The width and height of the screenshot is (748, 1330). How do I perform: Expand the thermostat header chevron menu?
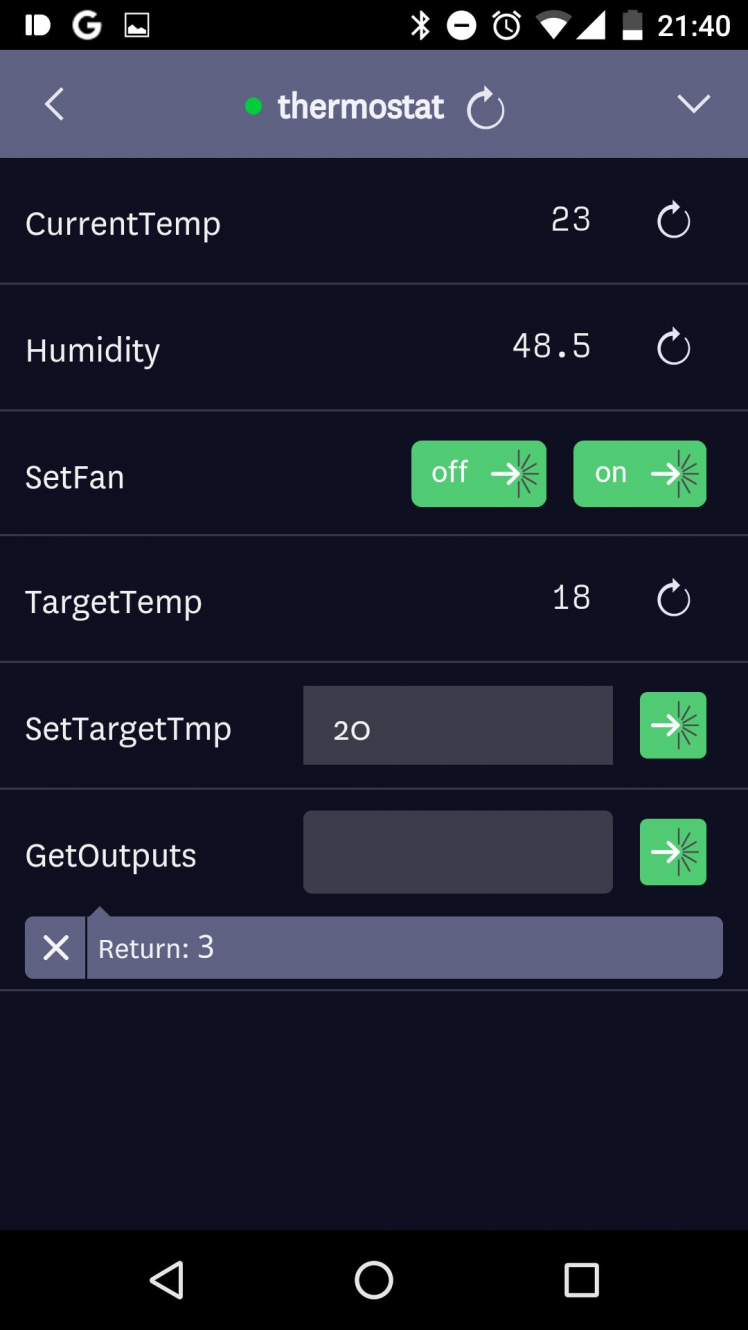[693, 104]
